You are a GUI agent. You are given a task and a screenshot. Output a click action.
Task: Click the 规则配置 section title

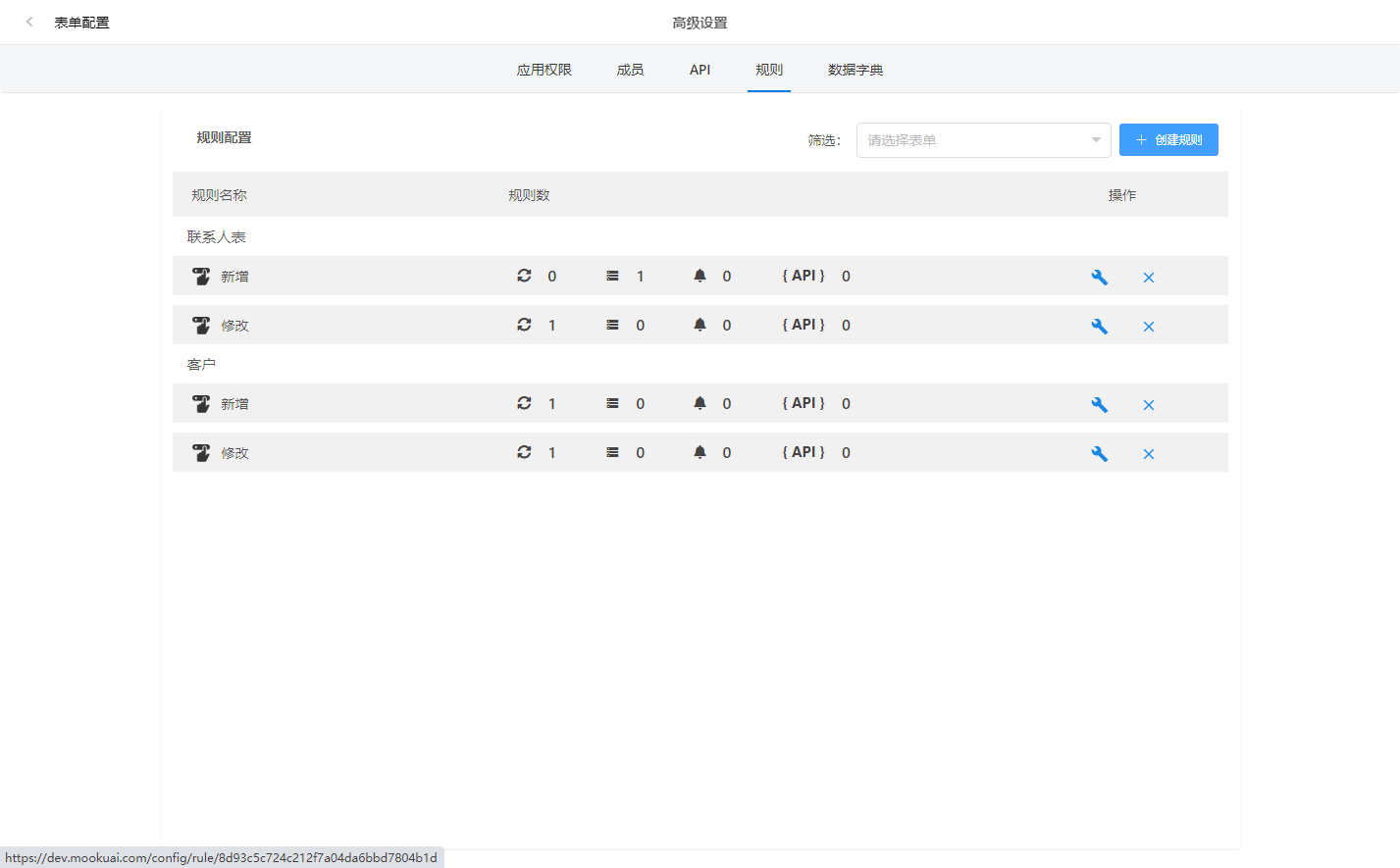[224, 137]
